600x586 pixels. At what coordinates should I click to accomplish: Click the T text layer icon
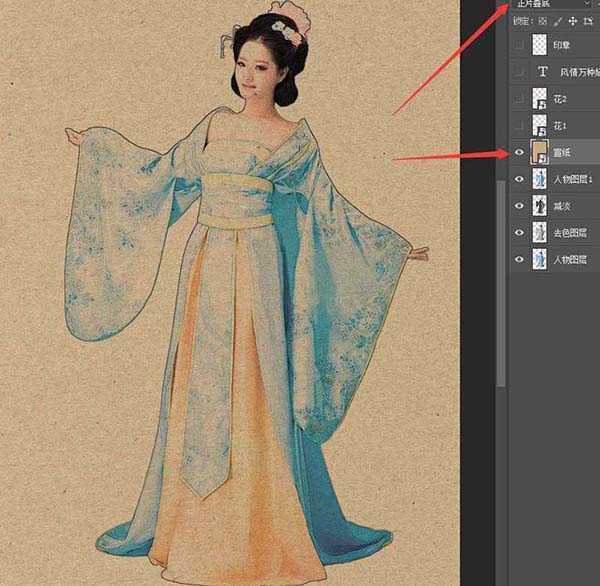pyautogui.click(x=543, y=72)
